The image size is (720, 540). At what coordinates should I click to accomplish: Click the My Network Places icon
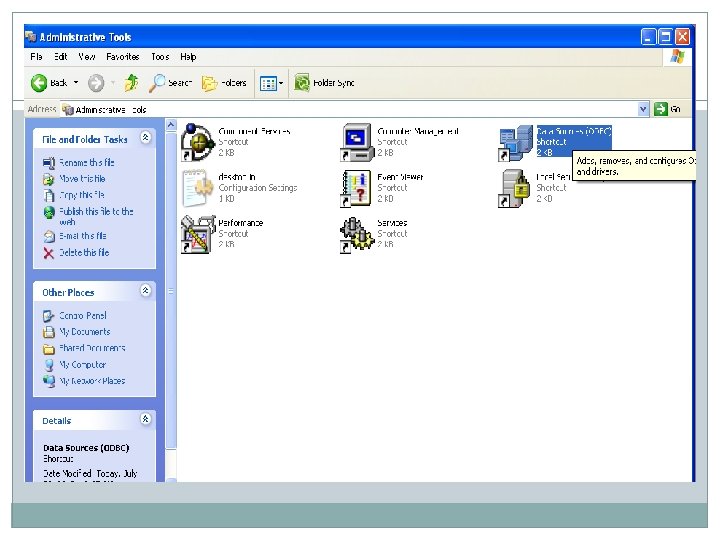pyautogui.click(x=49, y=381)
